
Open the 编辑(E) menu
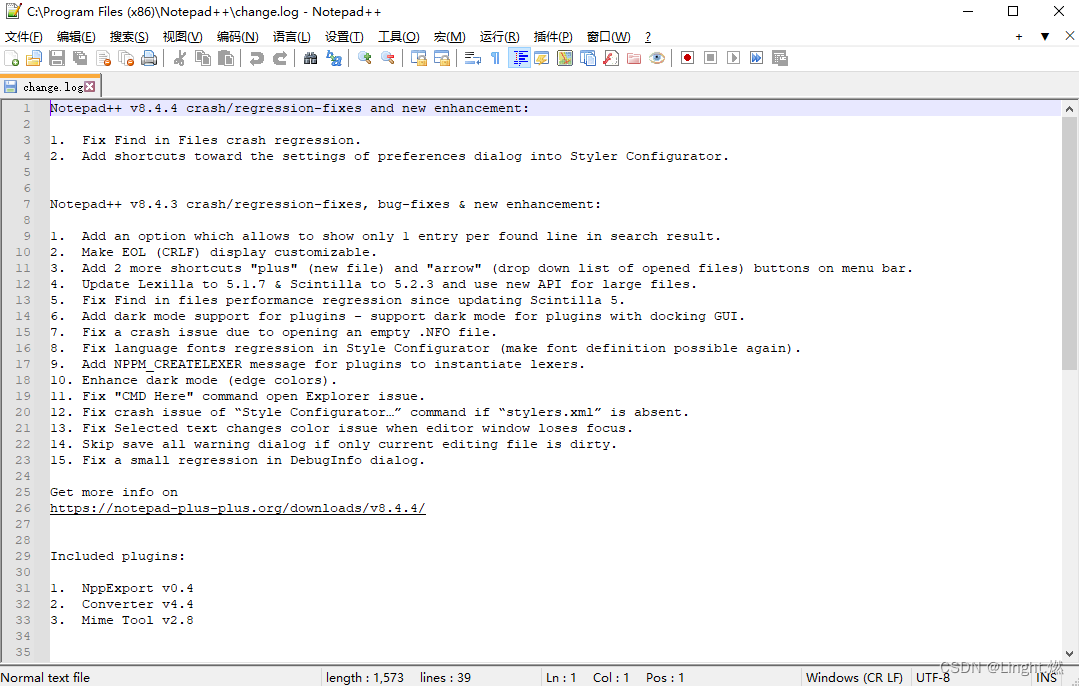[76, 36]
